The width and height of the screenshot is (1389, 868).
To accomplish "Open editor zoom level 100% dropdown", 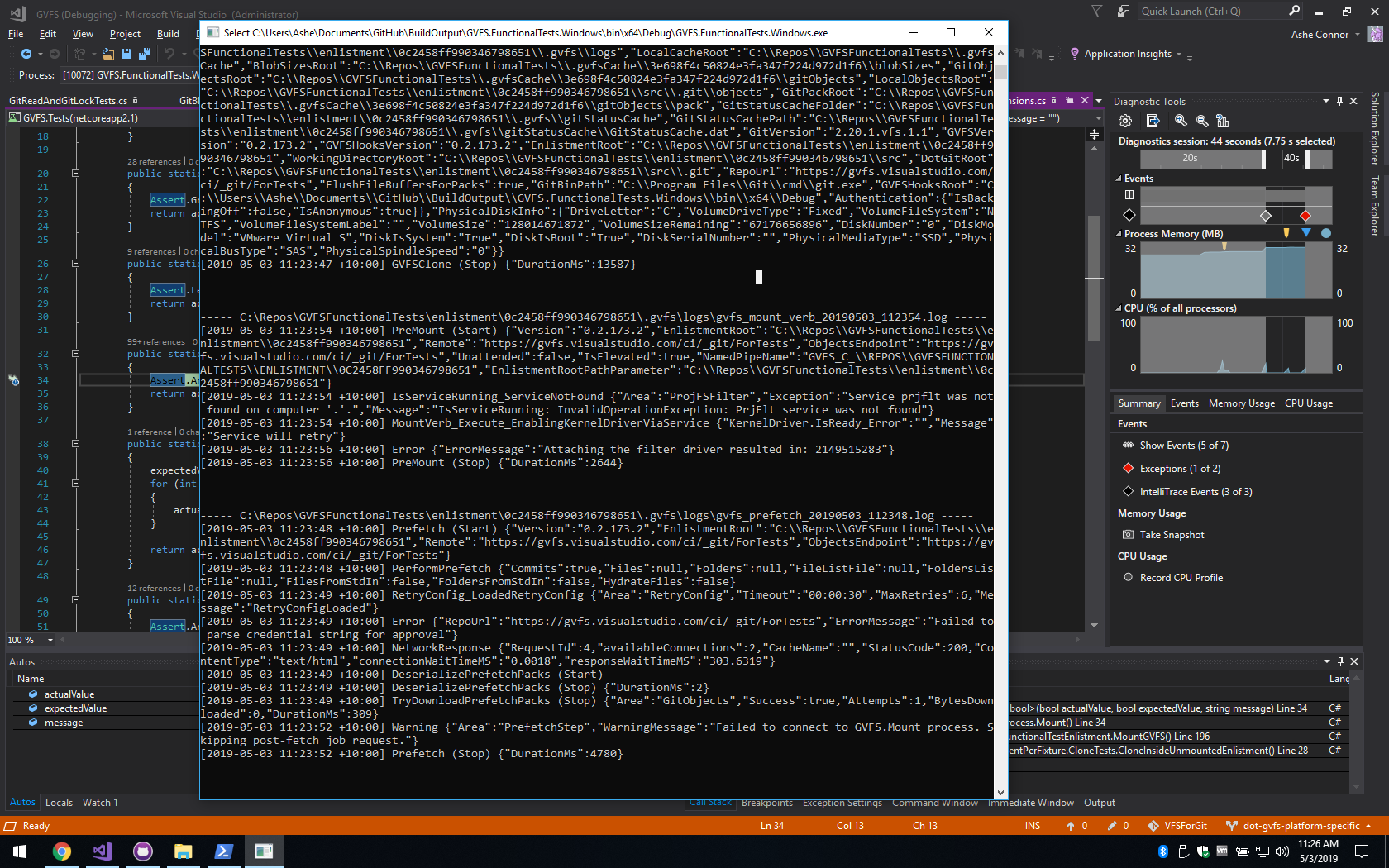I will (x=50, y=639).
